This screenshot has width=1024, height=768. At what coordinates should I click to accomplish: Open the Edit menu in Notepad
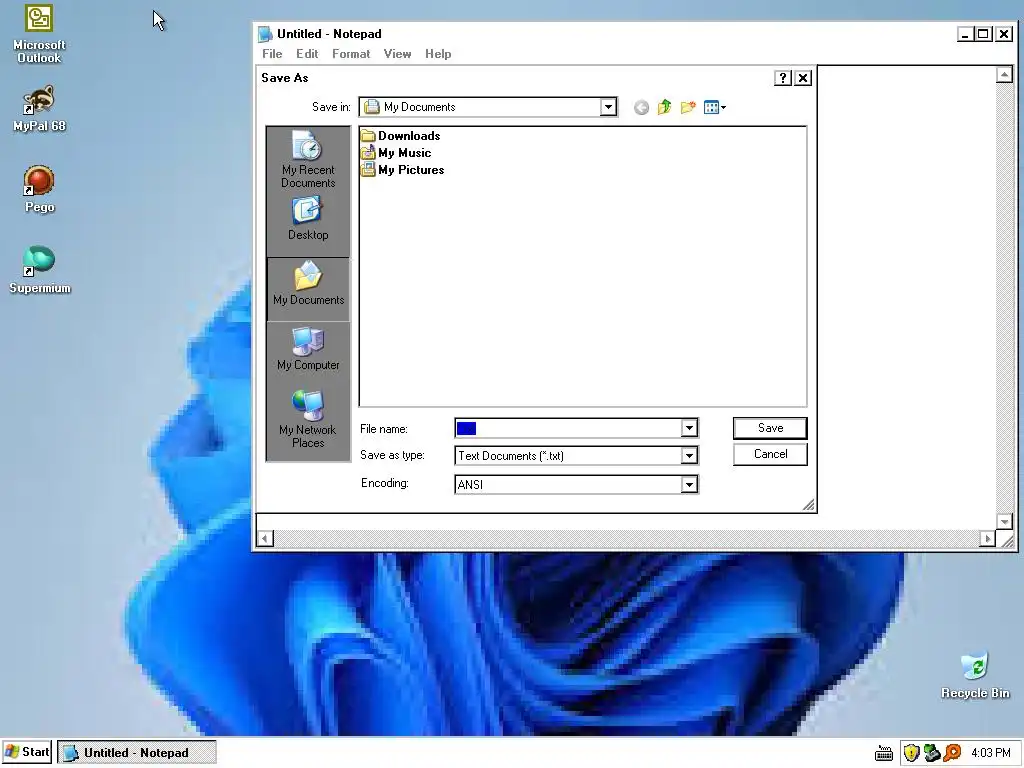tap(307, 54)
